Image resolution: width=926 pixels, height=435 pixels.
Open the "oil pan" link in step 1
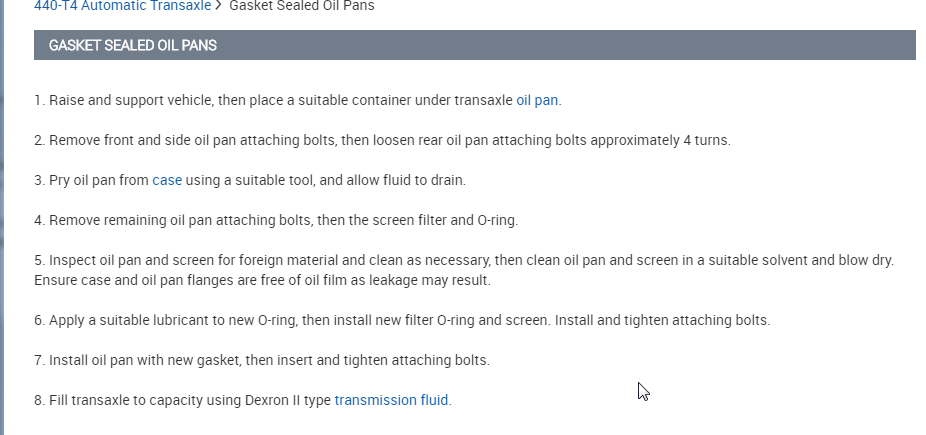[x=537, y=100]
